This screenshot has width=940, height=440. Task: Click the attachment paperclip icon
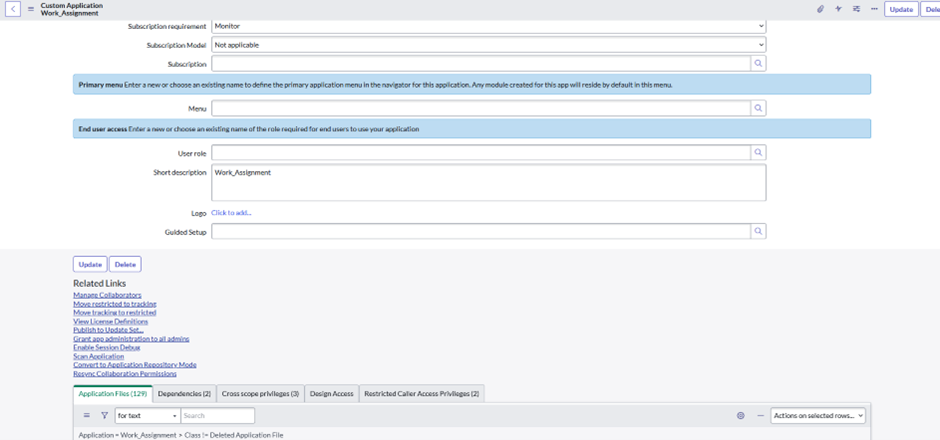[820, 9]
